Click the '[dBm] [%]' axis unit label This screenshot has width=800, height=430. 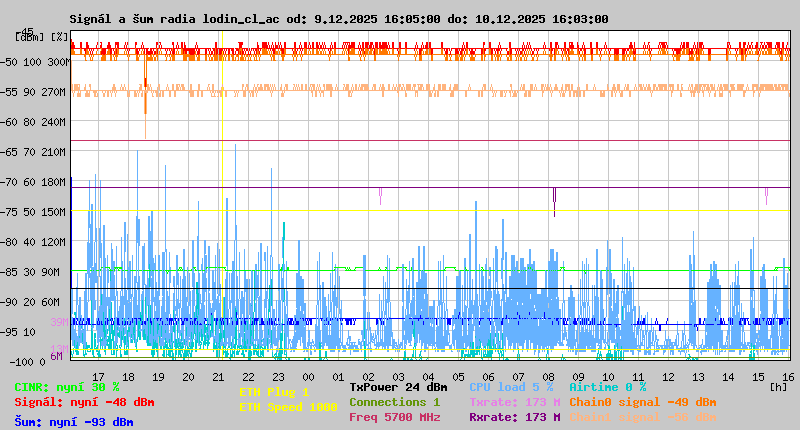click(x=41, y=37)
